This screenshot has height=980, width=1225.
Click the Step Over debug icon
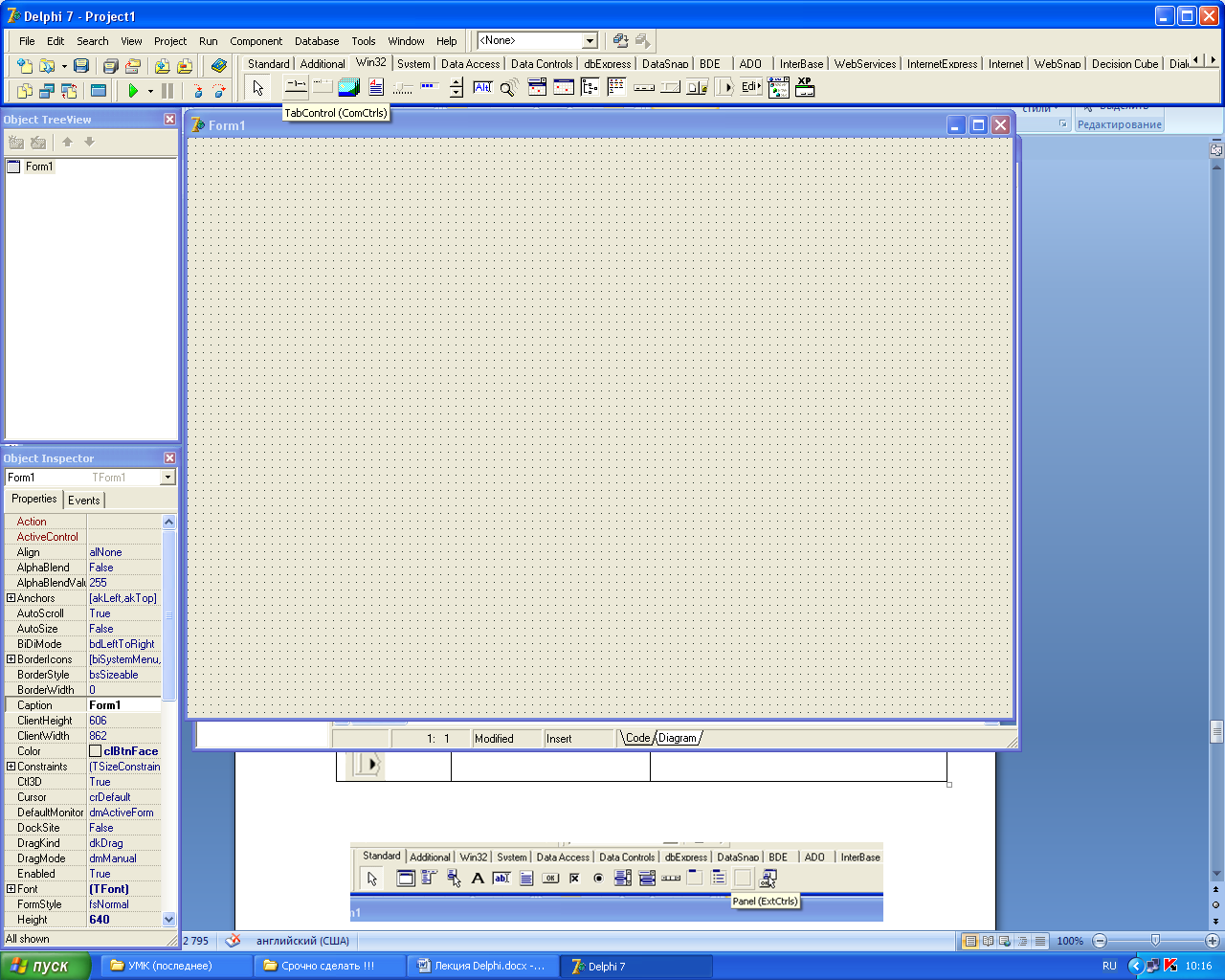(x=219, y=91)
